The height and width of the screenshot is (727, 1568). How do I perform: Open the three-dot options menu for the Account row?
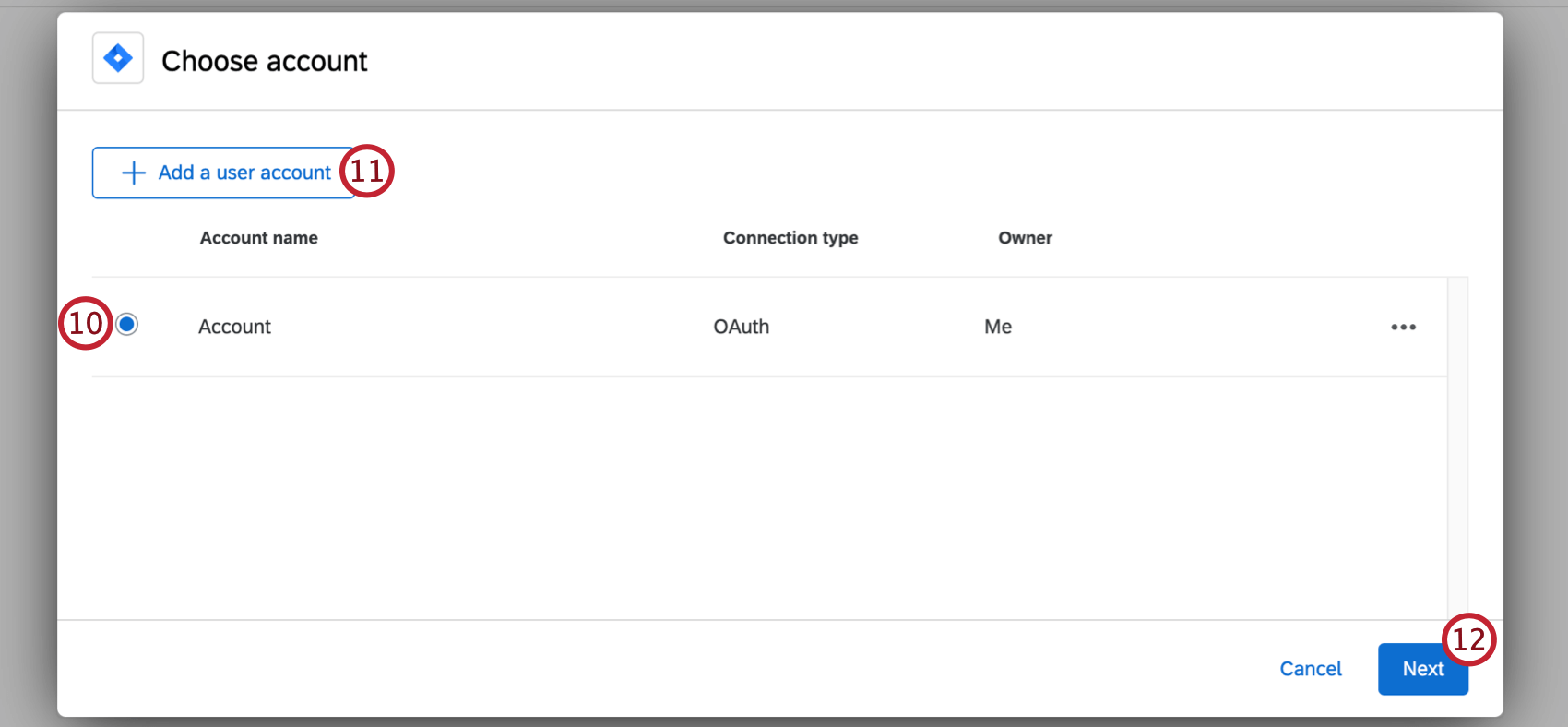[x=1403, y=327]
